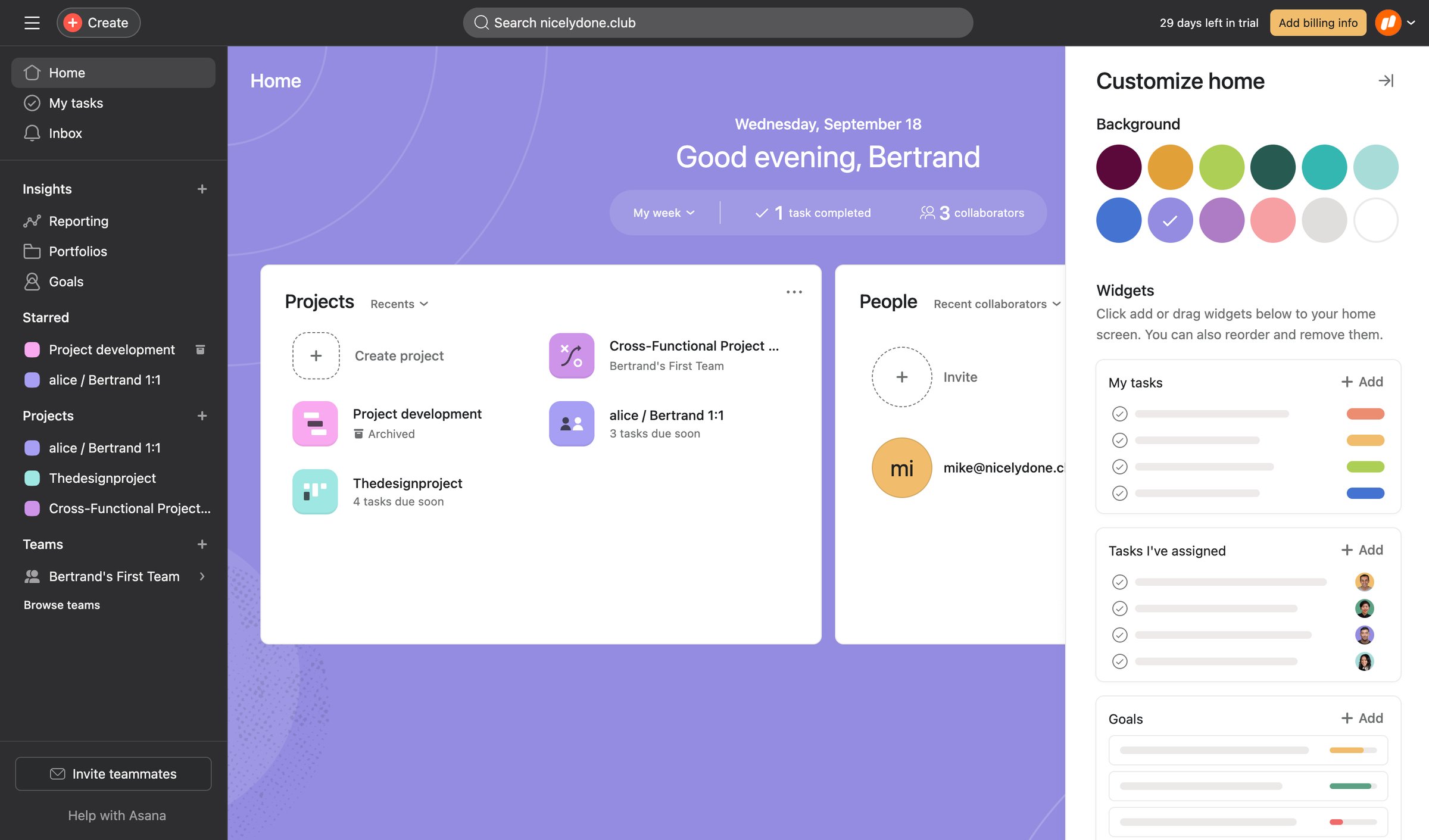
Task: Open Thedesignproject in sidebar Projects
Action: click(x=113, y=478)
